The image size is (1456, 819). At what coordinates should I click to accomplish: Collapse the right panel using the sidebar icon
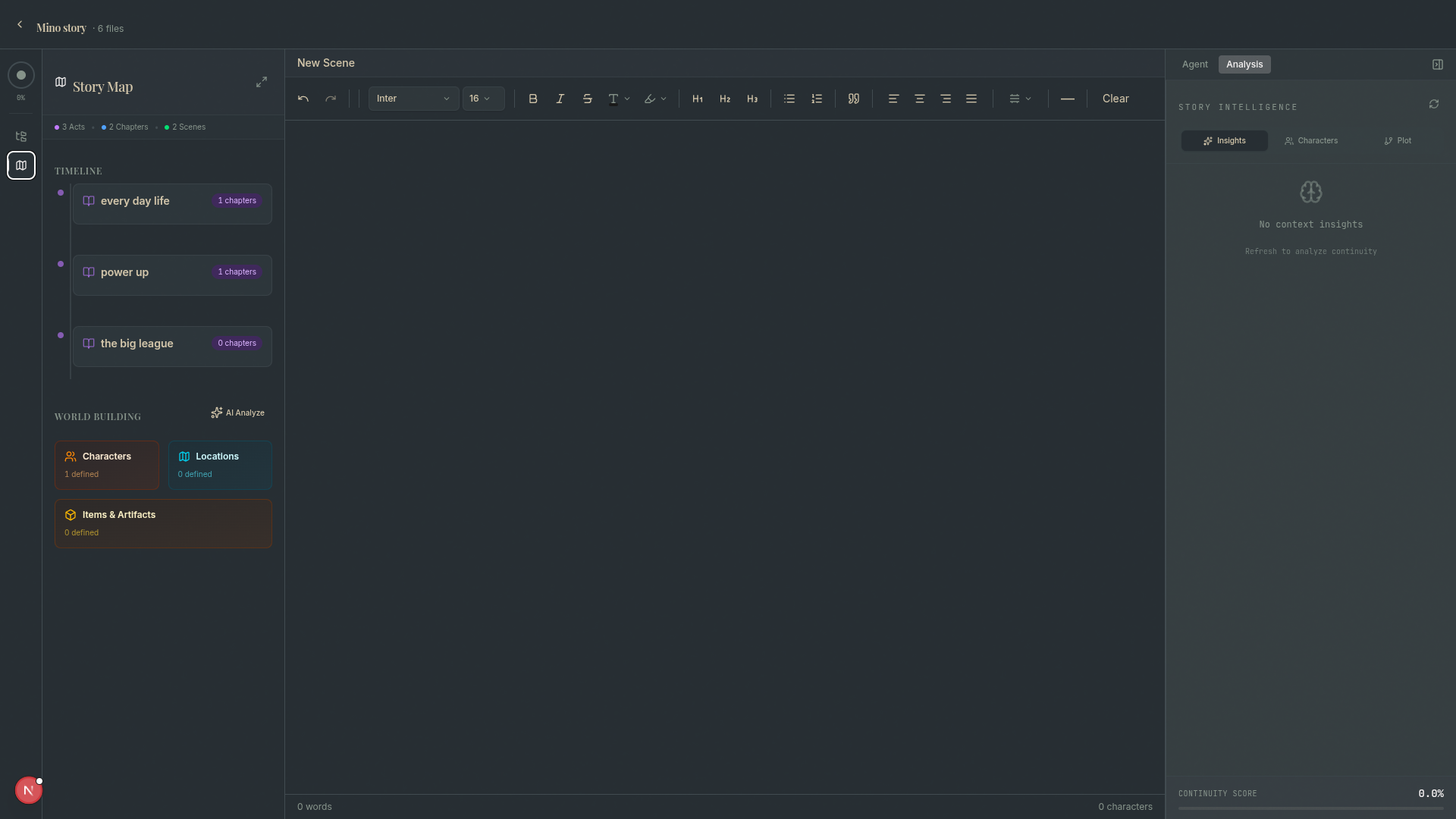point(1438,64)
